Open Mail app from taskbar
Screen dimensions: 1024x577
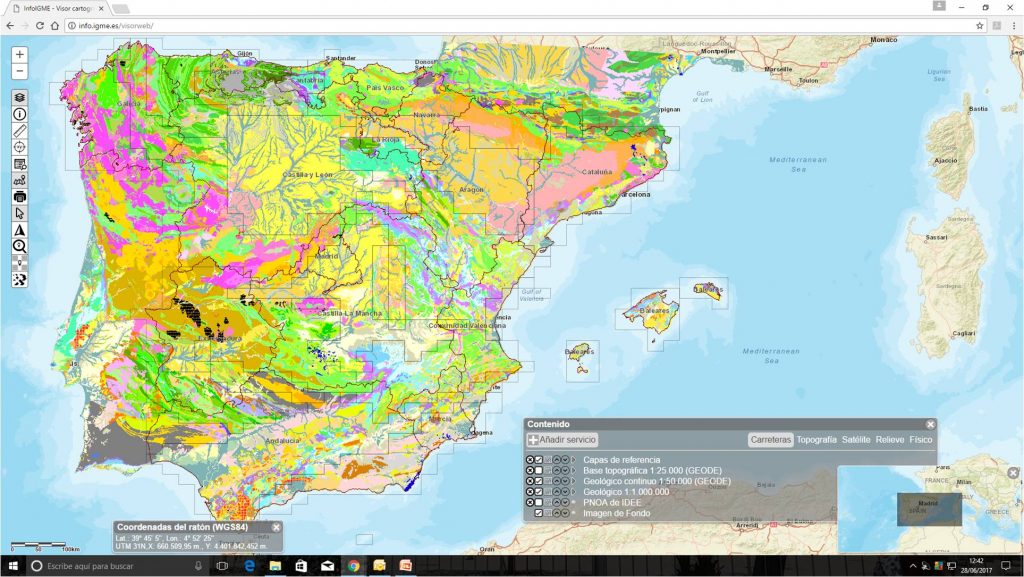(x=327, y=566)
